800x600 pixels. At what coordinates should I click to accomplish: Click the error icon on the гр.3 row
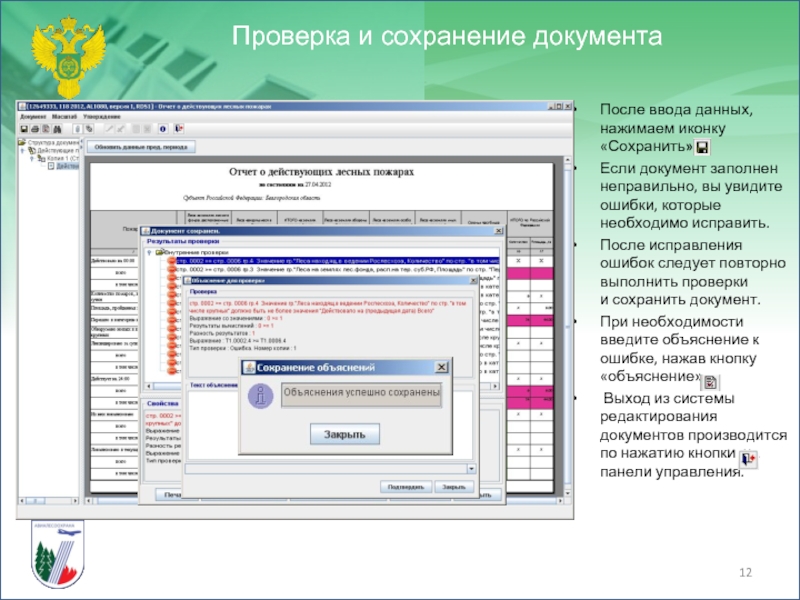point(171,269)
